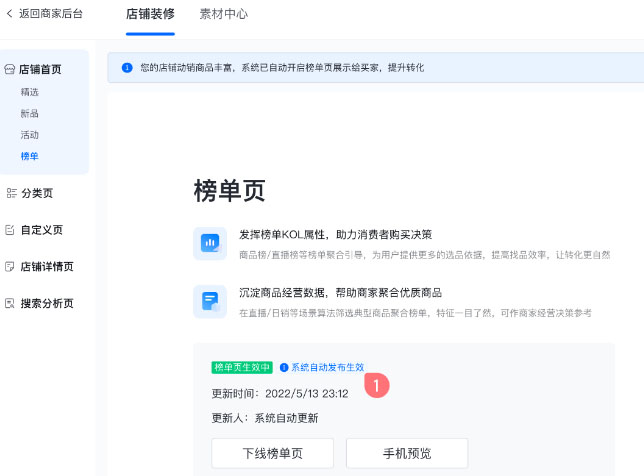This screenshot has width=644, height=476.
Task: Open 分类页 in the sidebar
Action: click(37, 193)
